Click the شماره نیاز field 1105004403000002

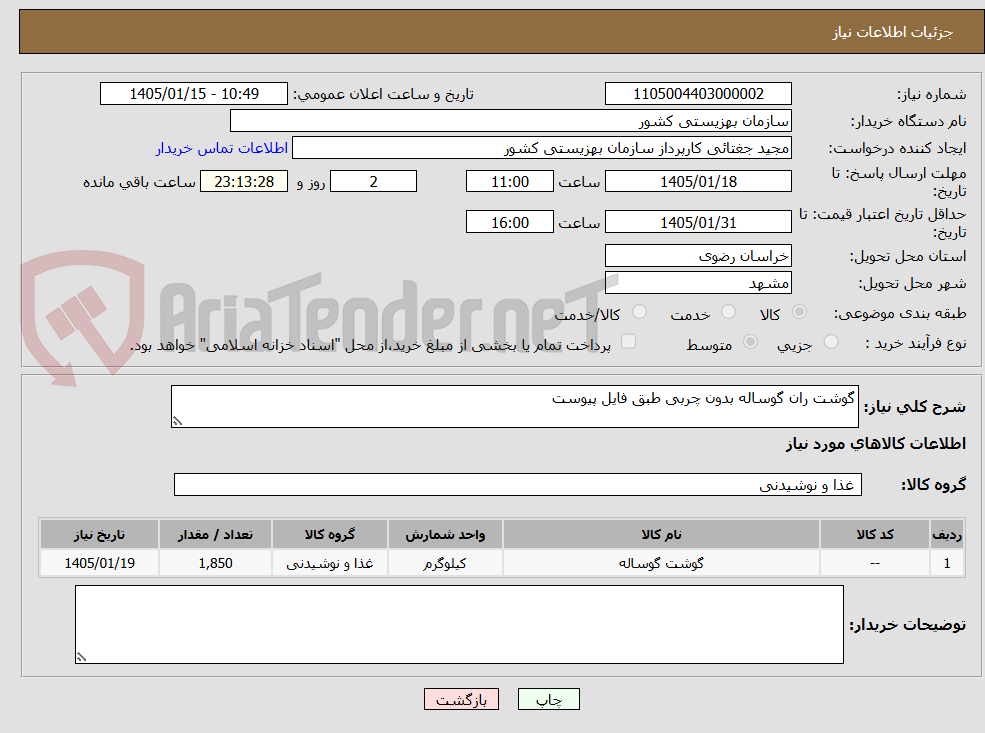pyautogui.click(x=698, y=94)
